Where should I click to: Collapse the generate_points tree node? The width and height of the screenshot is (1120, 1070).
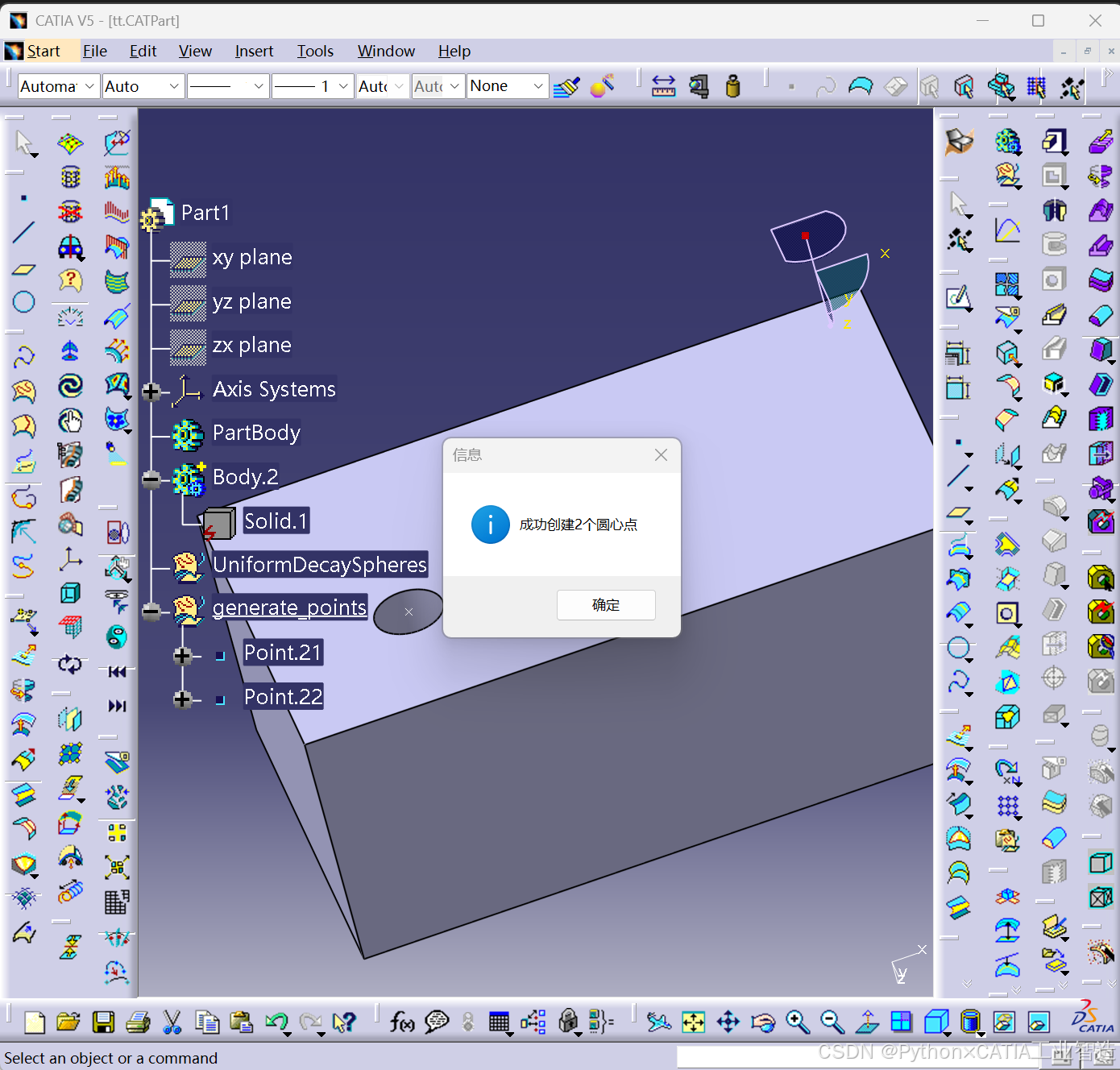(x=151, y=612)
